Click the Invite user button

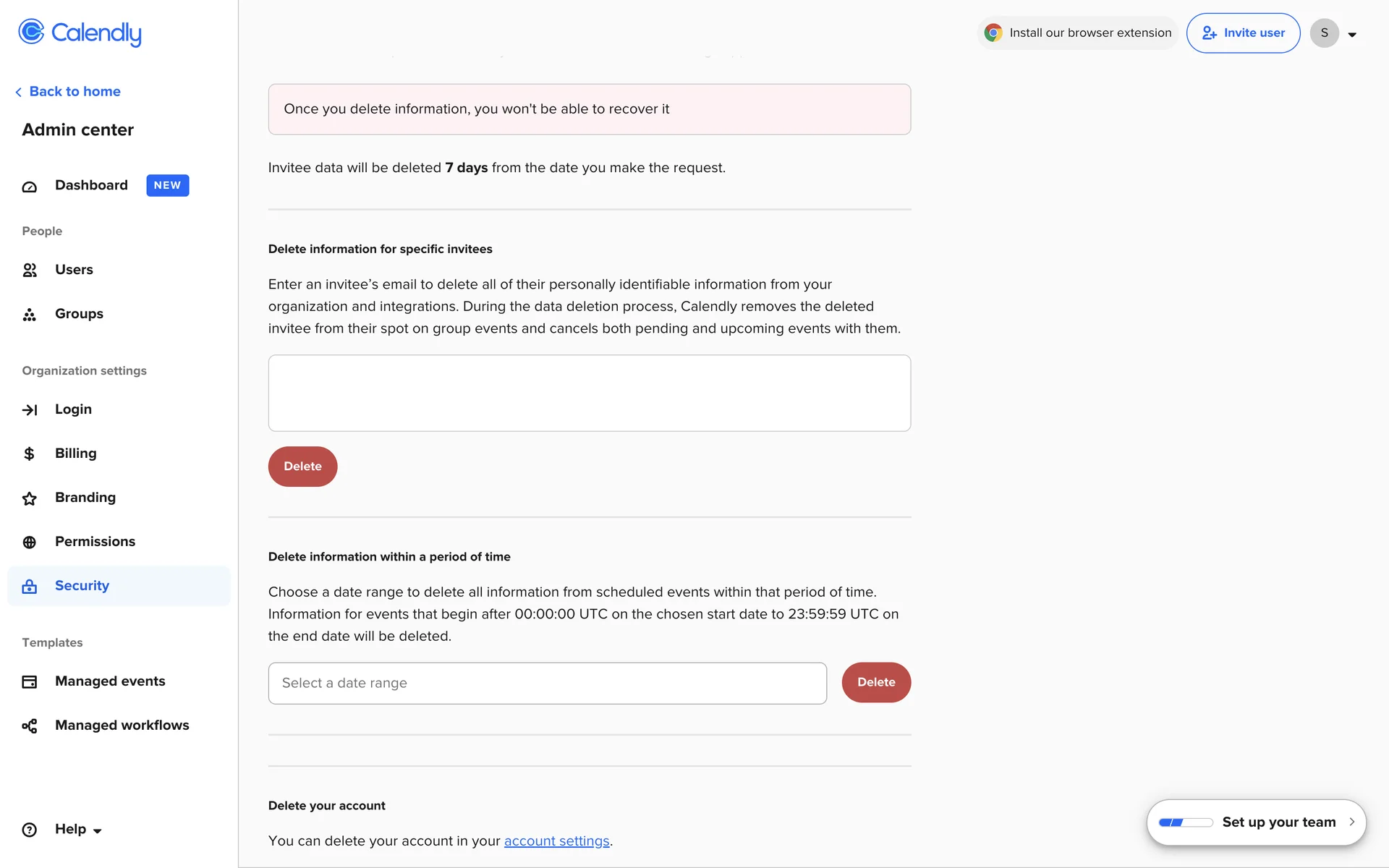click(x=1243, y=33)
